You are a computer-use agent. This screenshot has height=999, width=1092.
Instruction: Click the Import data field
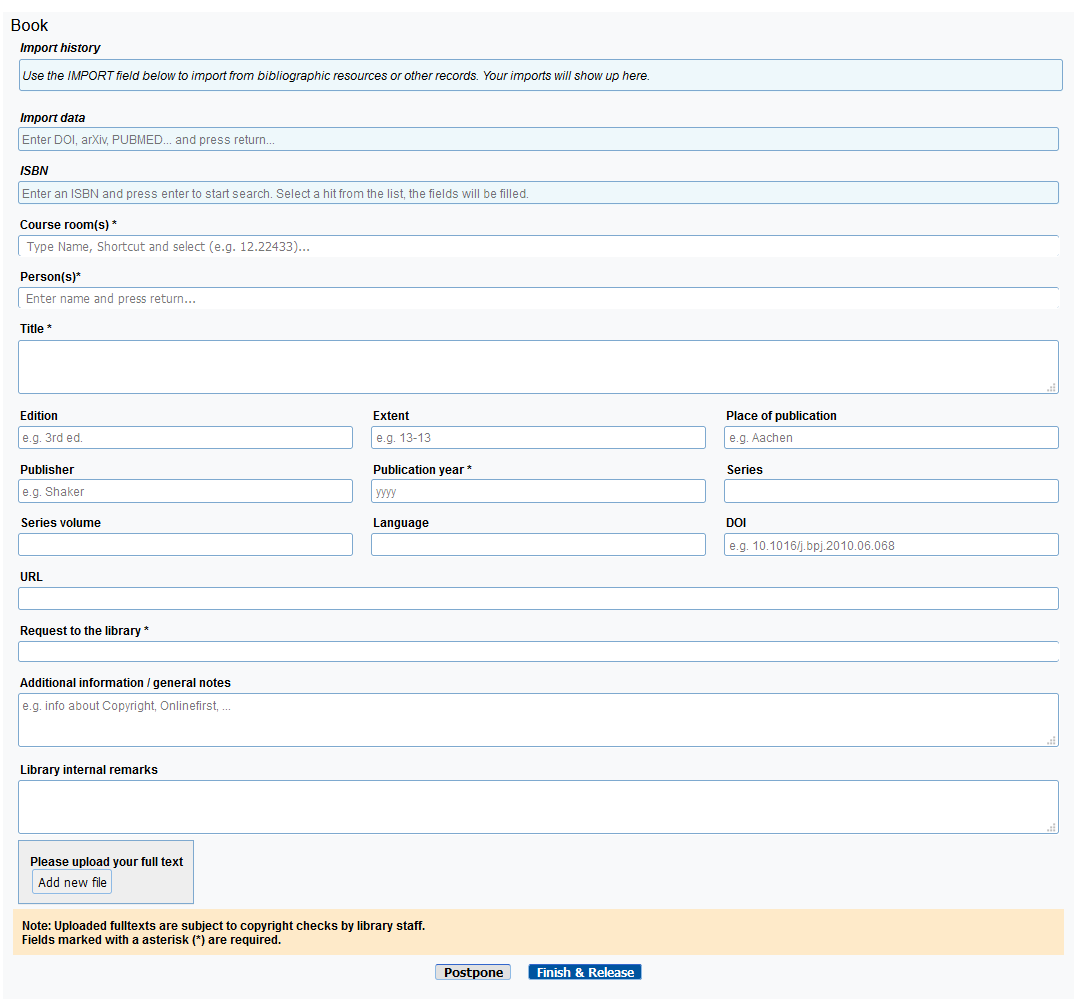click(538, 139)
